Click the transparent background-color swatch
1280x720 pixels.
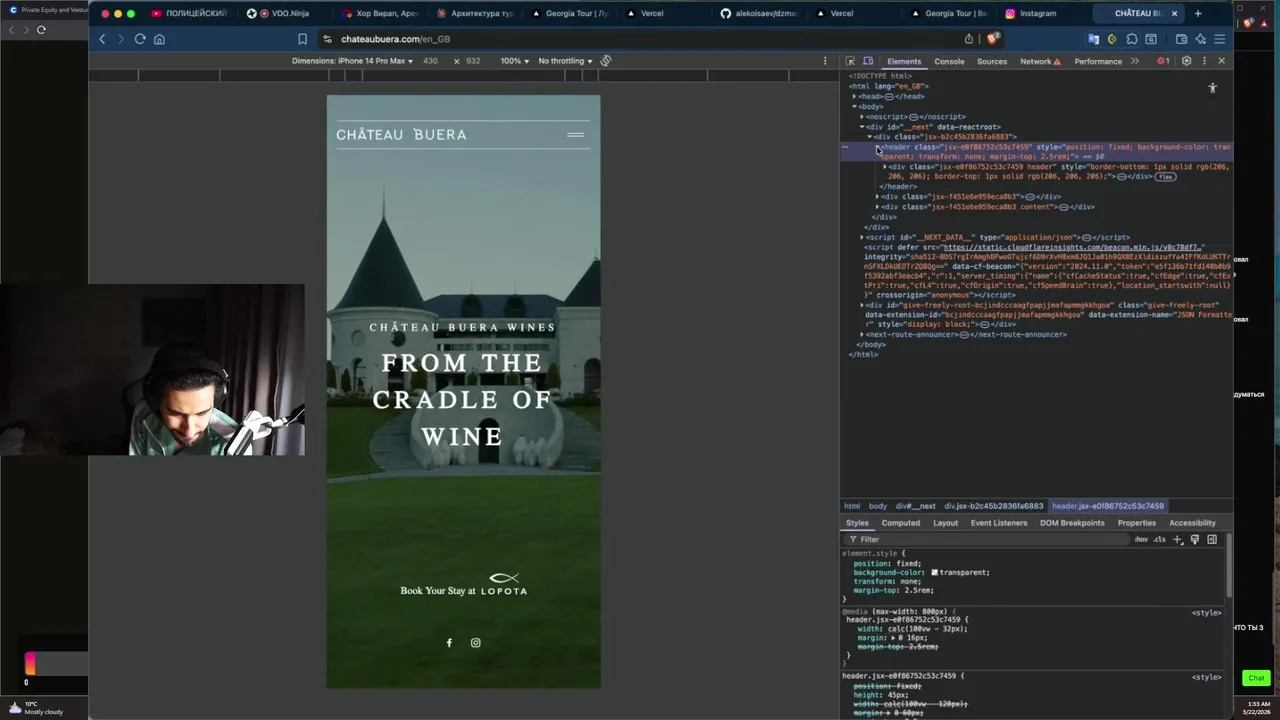(934, 573)
